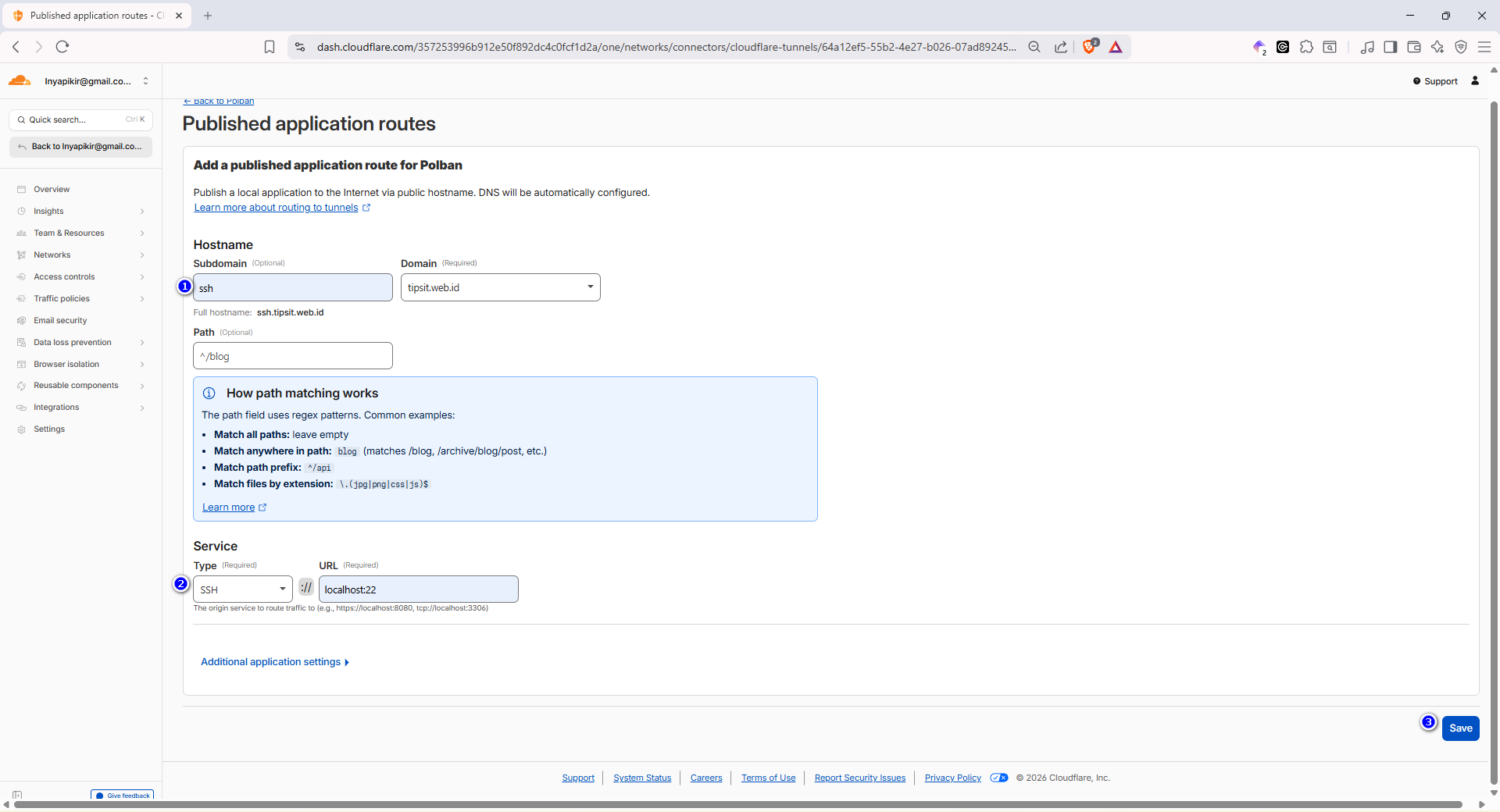This screenshot has width=1500, height=812.
Task: Open the Learn more path matching link
Action: coord(234,507)
